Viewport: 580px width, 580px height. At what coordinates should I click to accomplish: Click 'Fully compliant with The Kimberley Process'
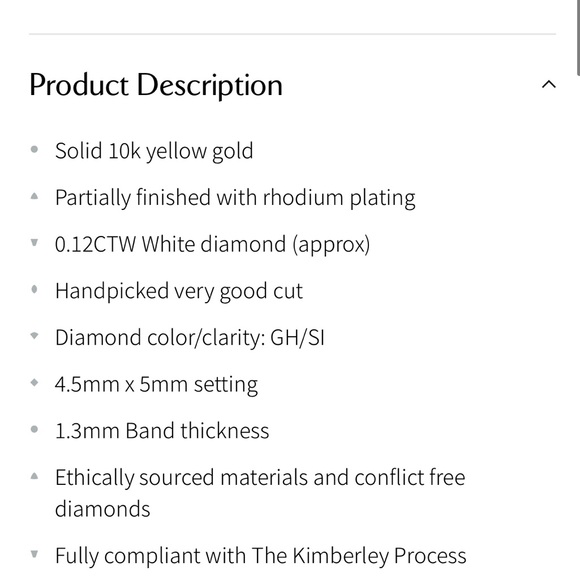[261, 556]
